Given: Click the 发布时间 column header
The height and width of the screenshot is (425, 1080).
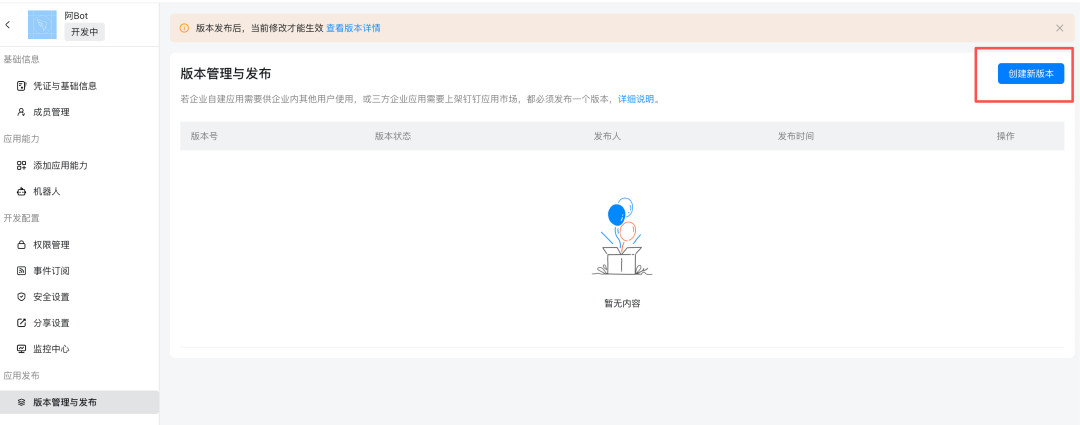Looking at the screenshot, I should coord(796,136).
